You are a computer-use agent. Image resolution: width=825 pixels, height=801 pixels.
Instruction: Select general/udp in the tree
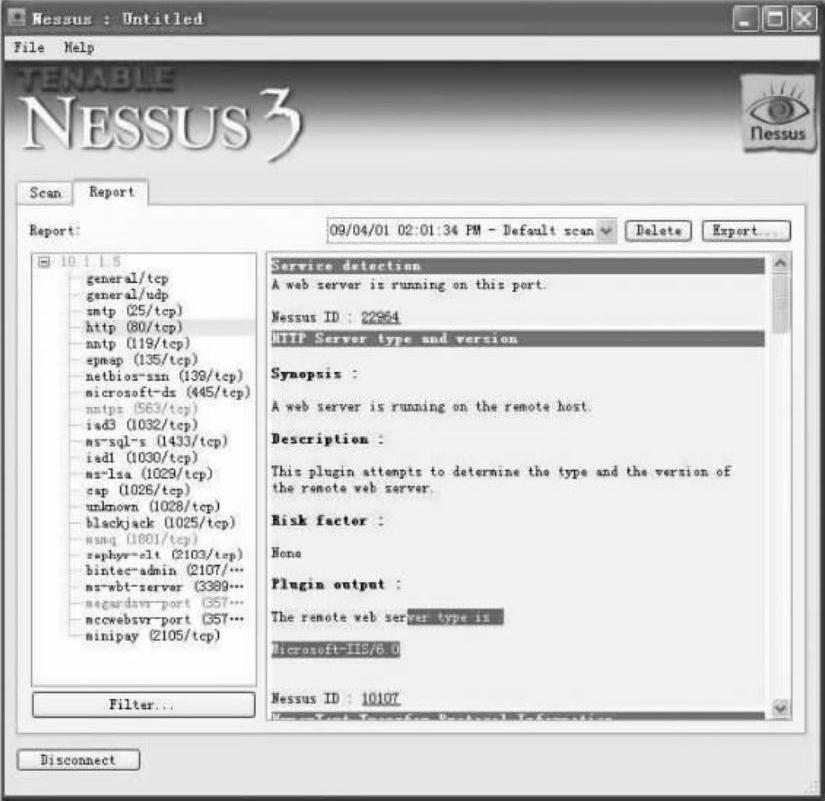tap(127, 295)
